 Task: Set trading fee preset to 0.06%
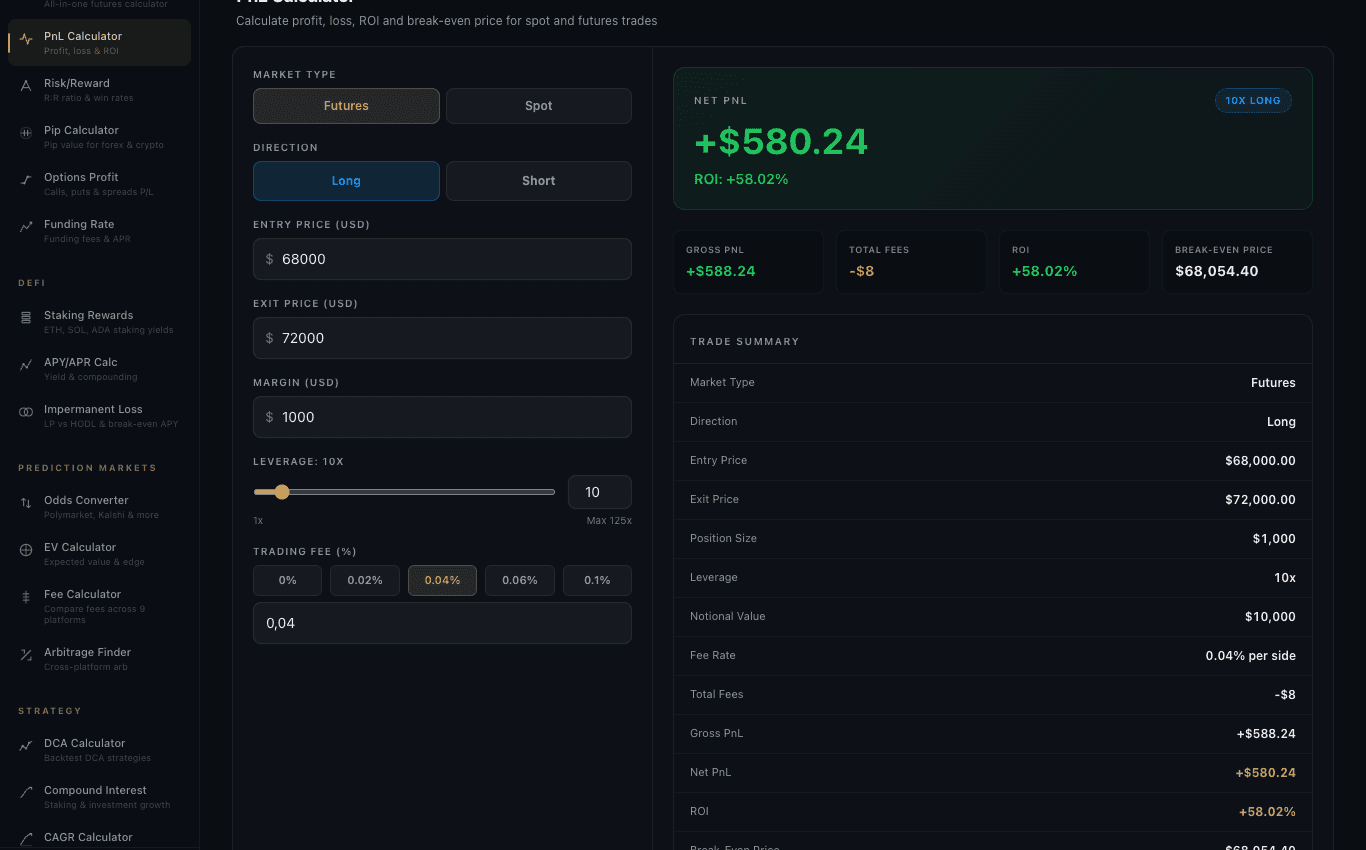coord(520,580)
